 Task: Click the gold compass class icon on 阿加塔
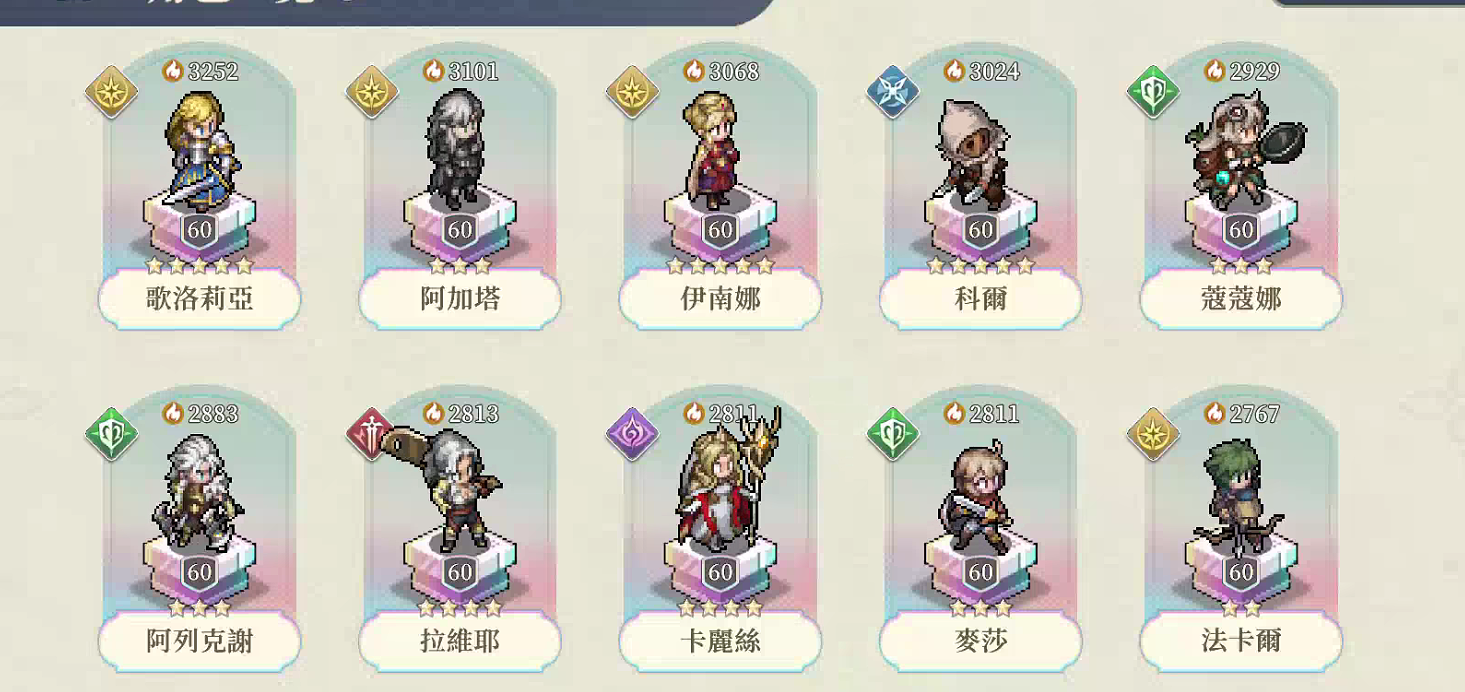click(x=372, y=92)
